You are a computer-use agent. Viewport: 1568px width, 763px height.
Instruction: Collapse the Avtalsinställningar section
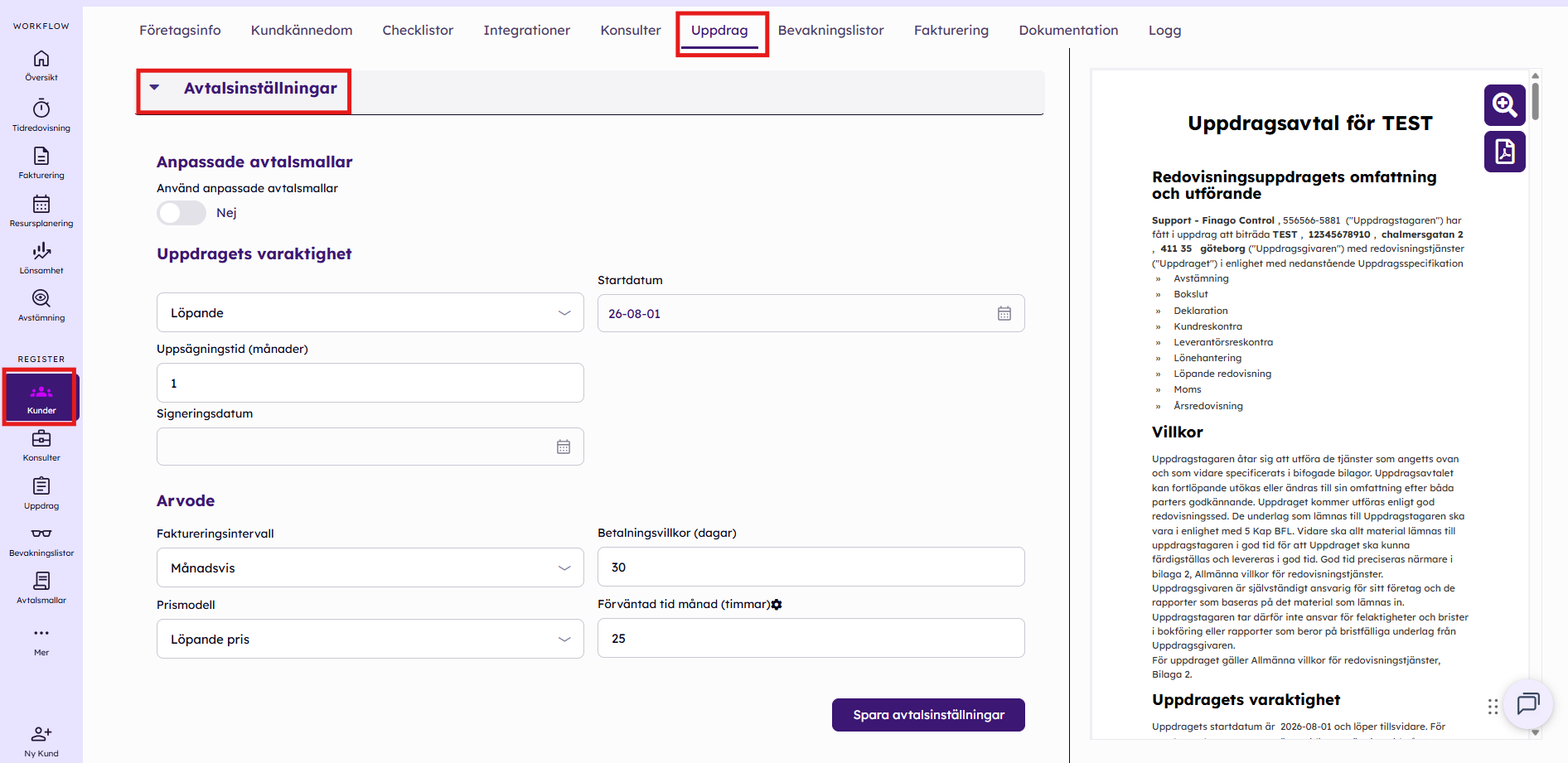click(x=154, y=88)
